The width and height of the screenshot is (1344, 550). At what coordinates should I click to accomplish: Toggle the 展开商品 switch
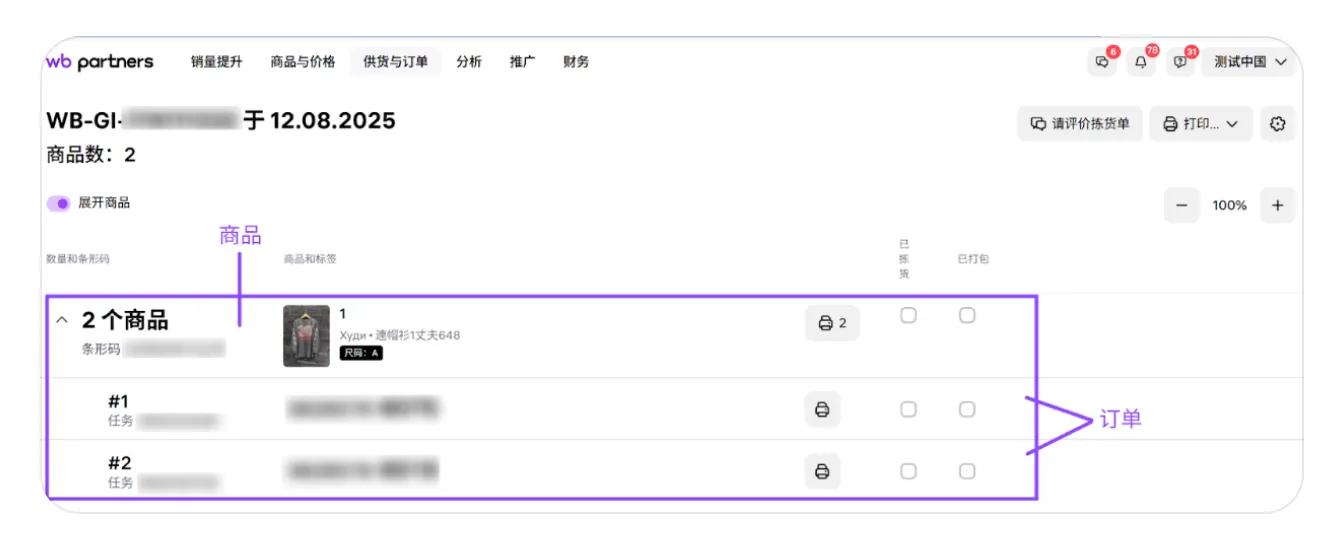coord(58,203)
